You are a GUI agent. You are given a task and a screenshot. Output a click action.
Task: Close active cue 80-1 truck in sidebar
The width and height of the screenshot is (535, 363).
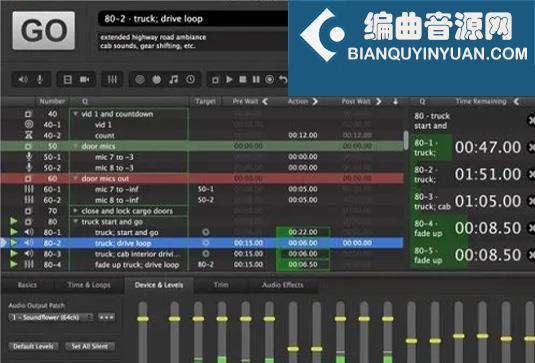point(531,147)
